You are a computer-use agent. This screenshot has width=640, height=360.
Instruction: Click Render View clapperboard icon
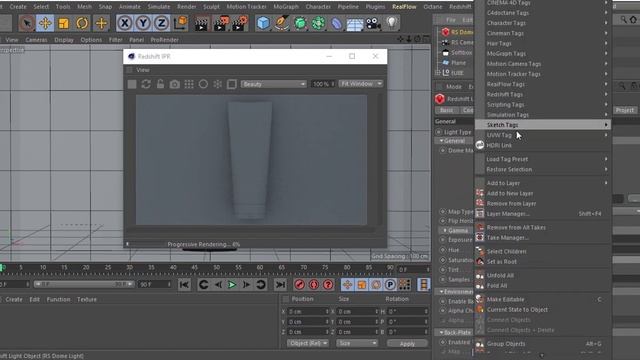pos(201,23)
